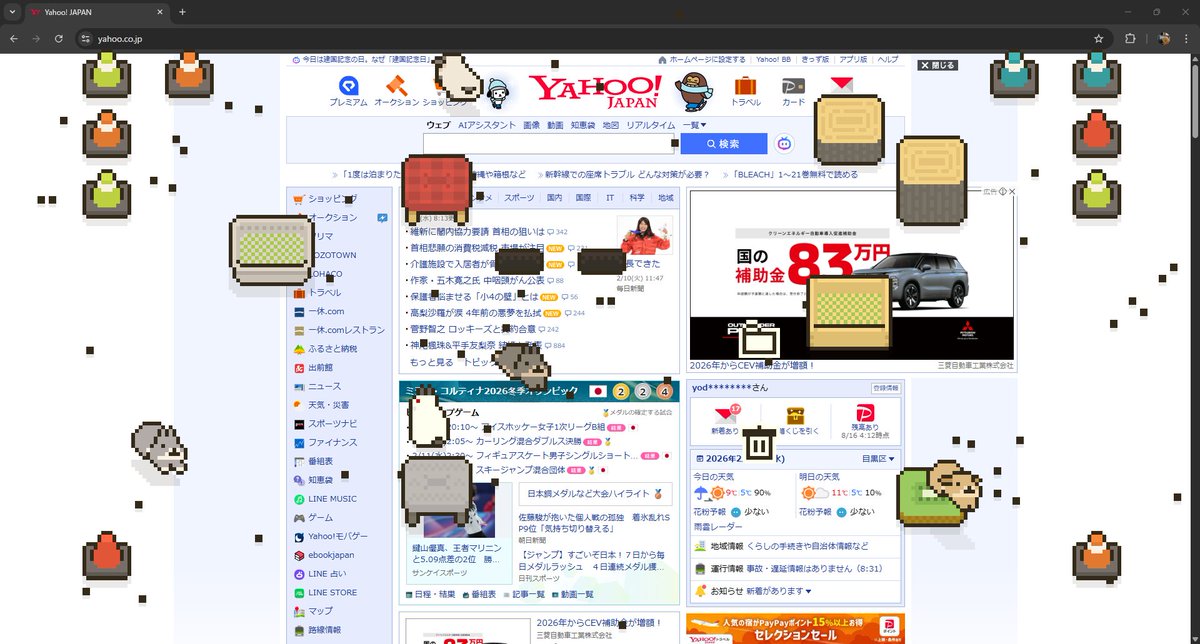The width and height of the screenshot is (1200, 644).
Task: Switch to the 国際 news tab
Action: tap(583, 198)
